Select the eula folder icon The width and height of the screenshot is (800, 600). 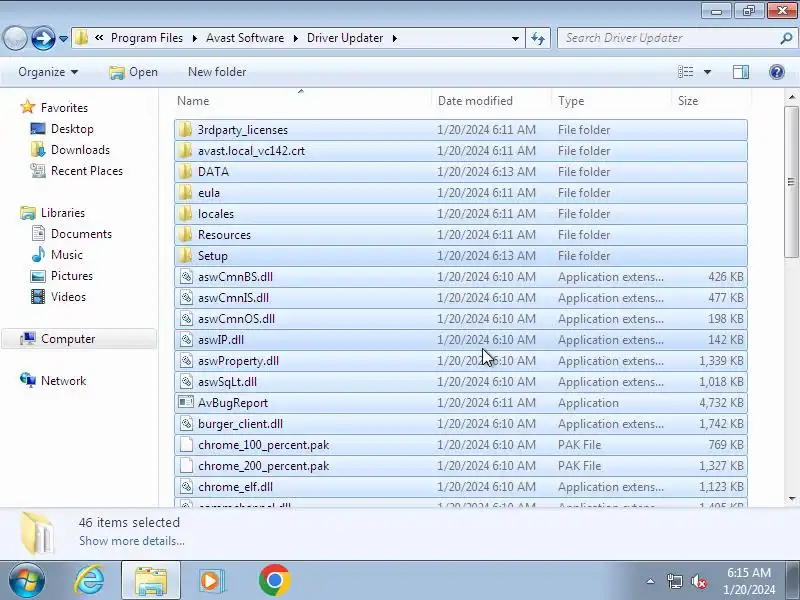point(185,192)
